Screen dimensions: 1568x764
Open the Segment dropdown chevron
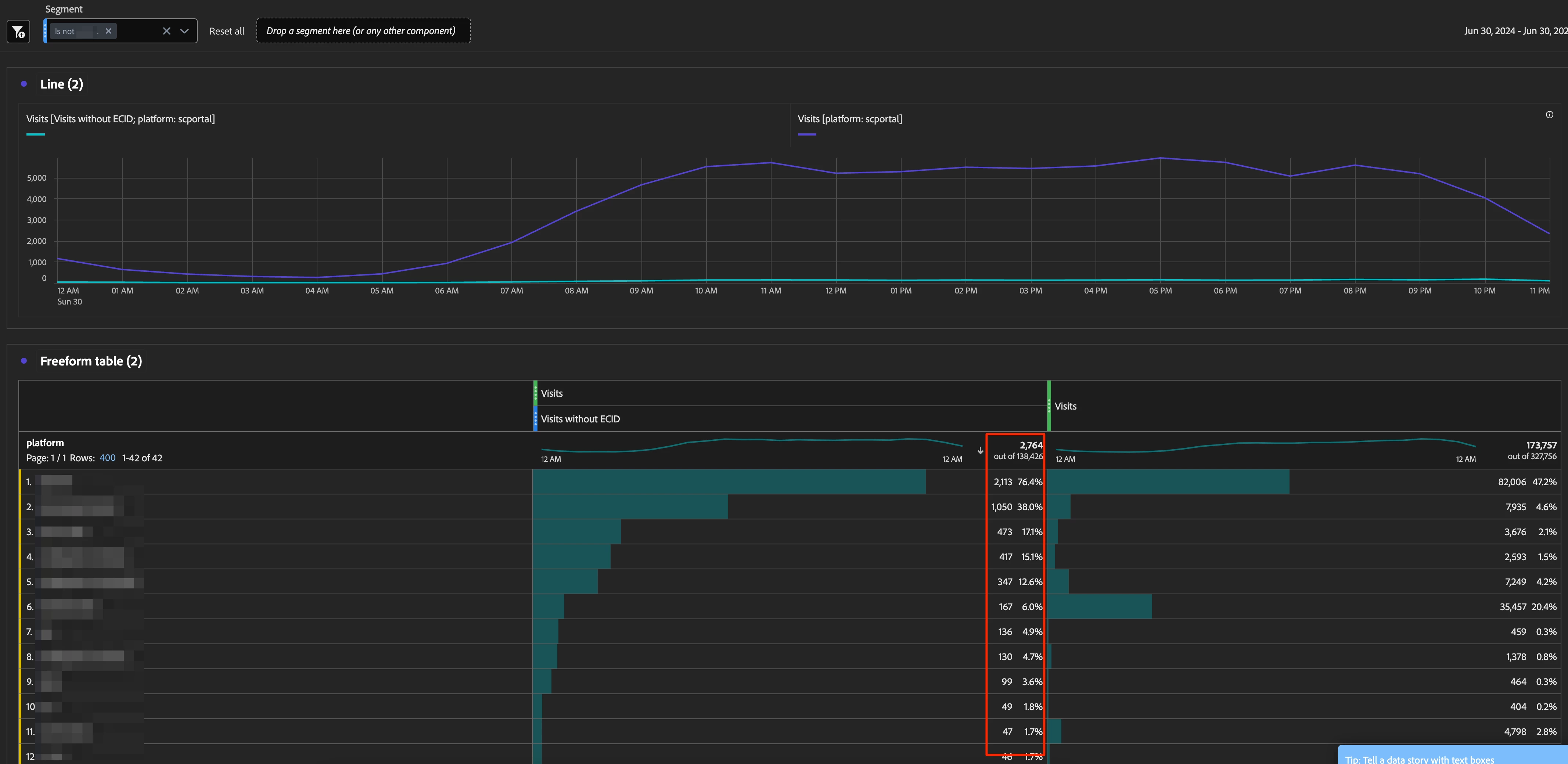(x=184, y=31)
